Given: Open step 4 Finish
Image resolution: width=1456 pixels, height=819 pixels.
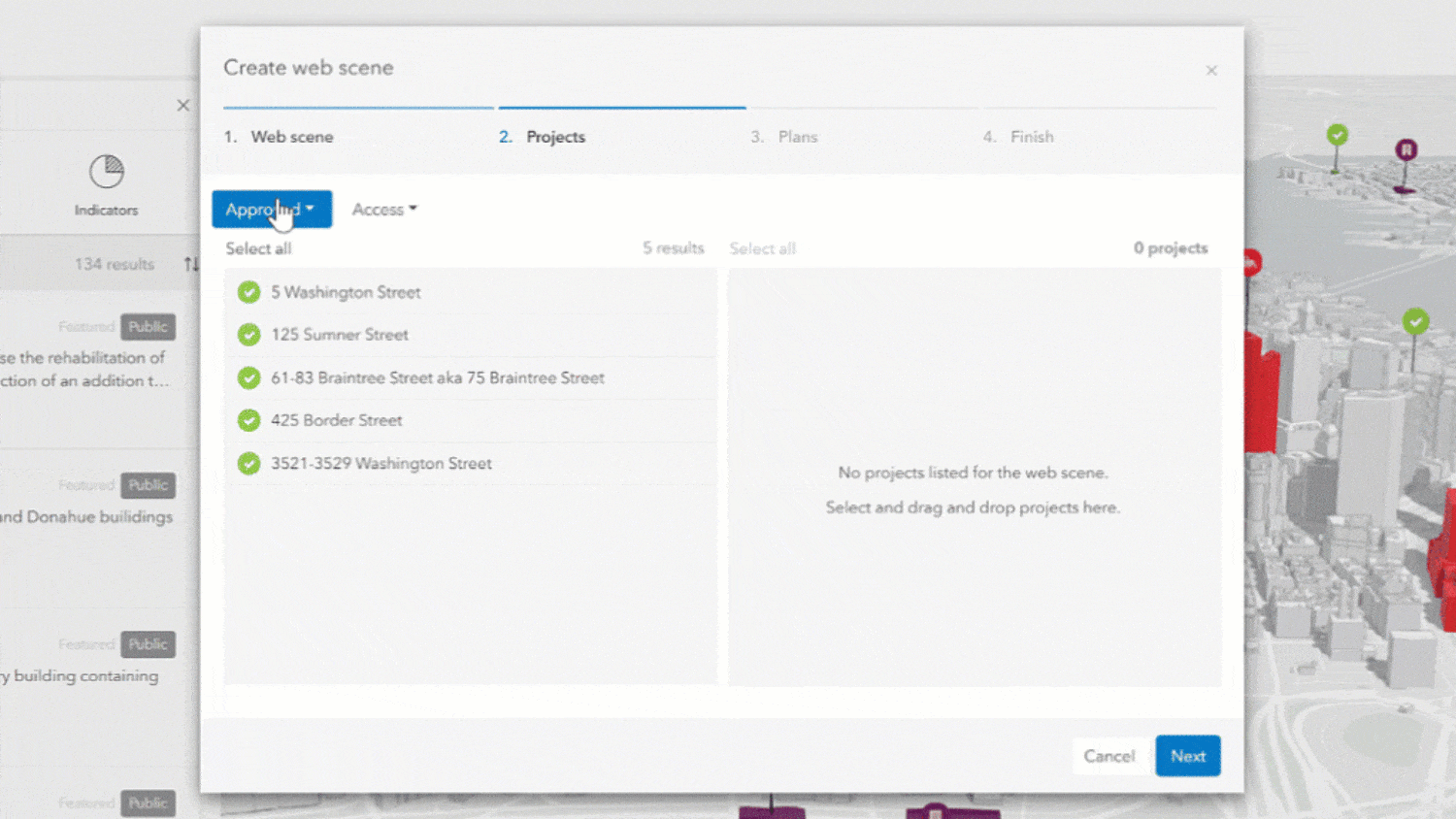Looking at the screenshot, I should pos(1018,137).
